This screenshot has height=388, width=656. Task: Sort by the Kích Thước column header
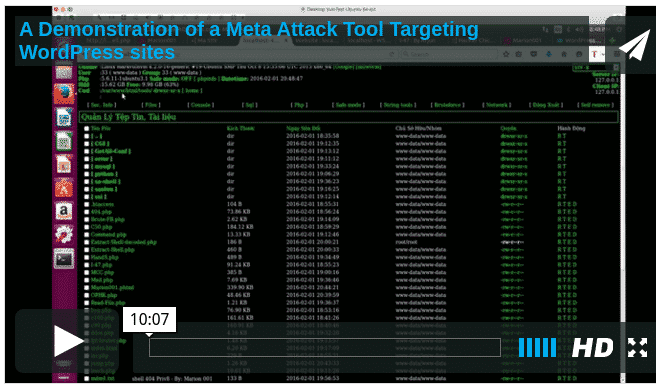point(241,128)
